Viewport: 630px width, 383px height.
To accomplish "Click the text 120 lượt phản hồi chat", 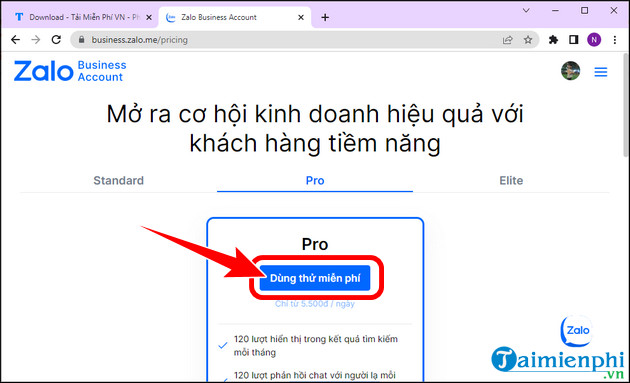I will point(315,375).
